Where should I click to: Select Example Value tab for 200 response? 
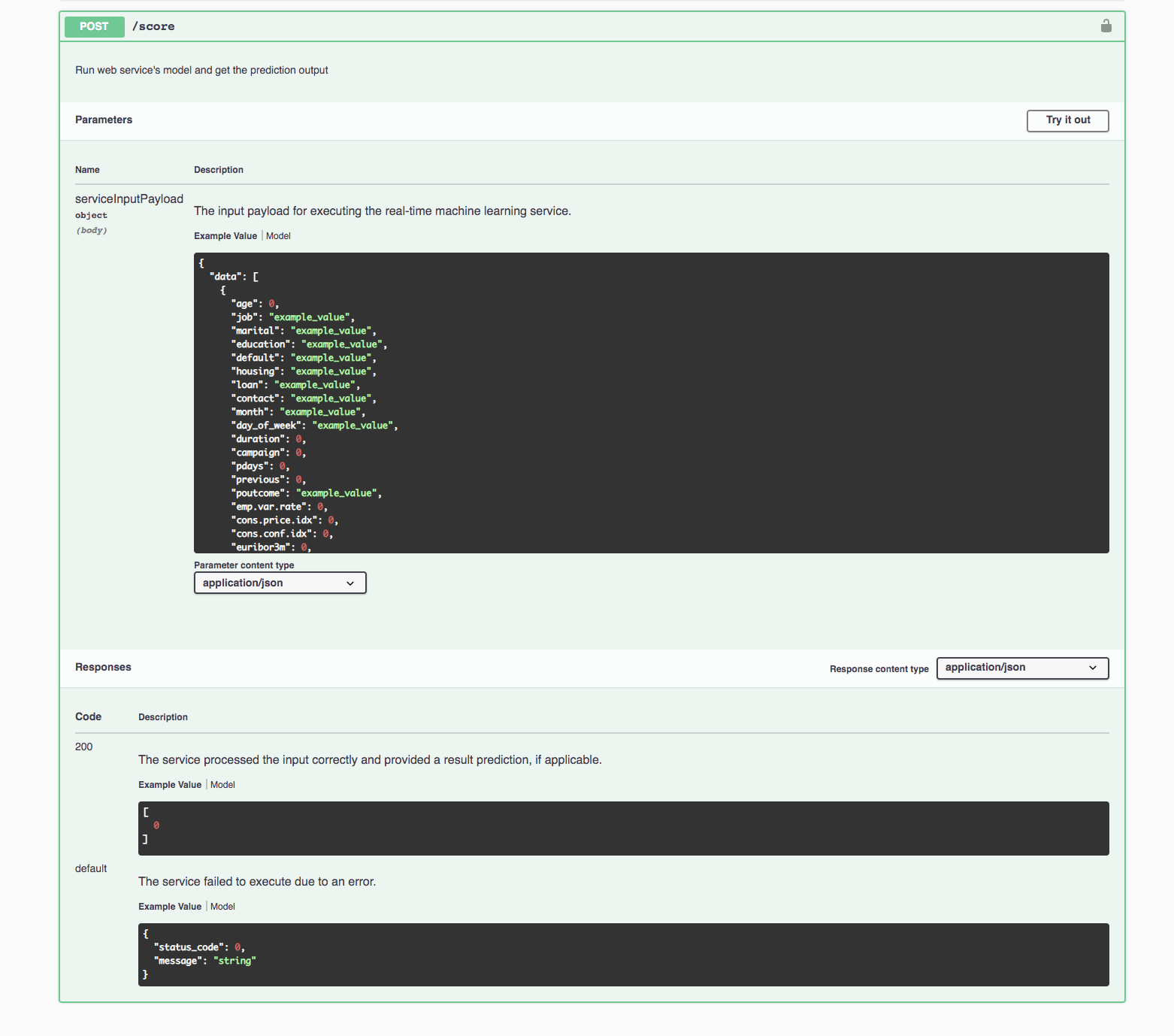click(x=170, y=785)
